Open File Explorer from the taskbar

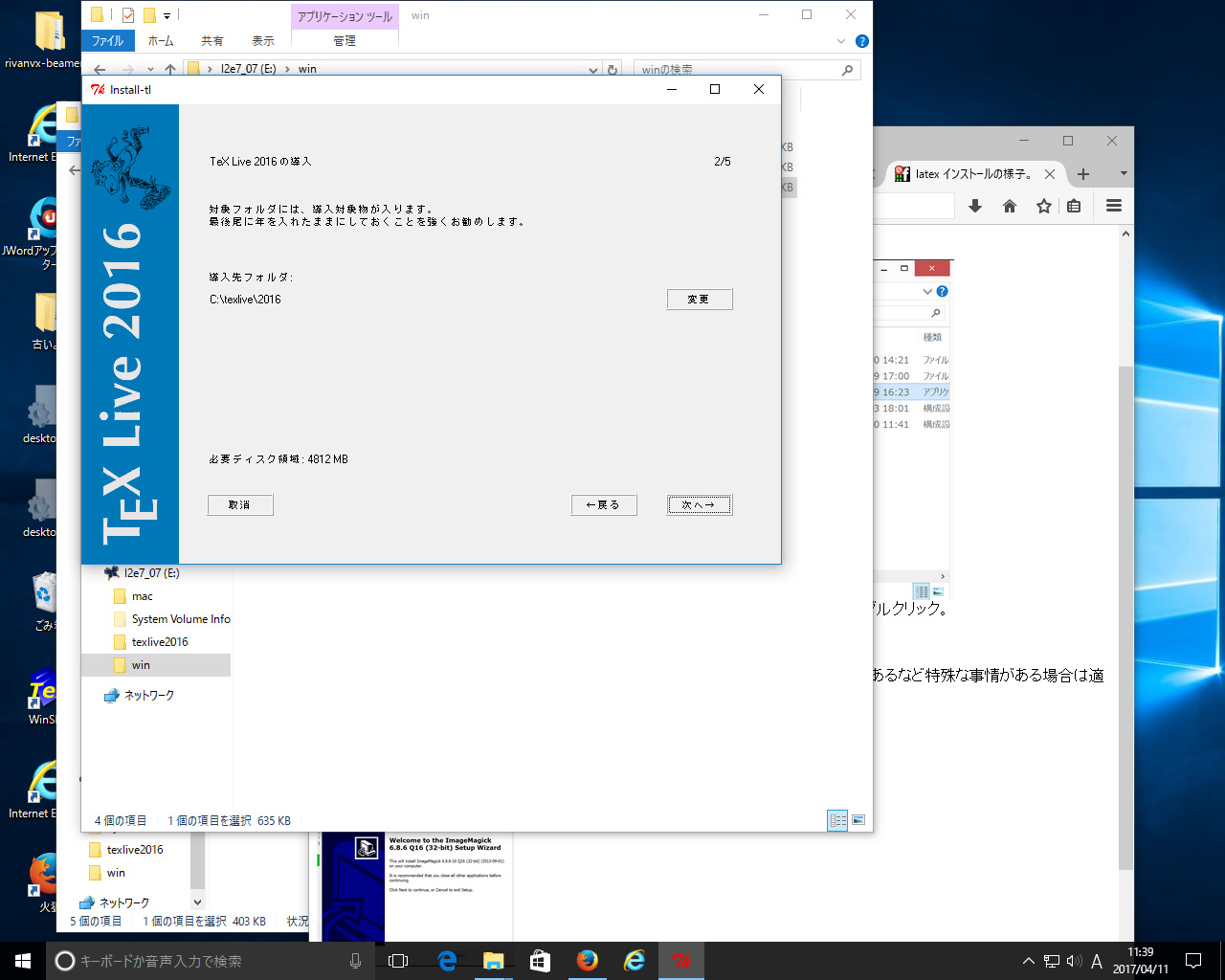[494, 961]
